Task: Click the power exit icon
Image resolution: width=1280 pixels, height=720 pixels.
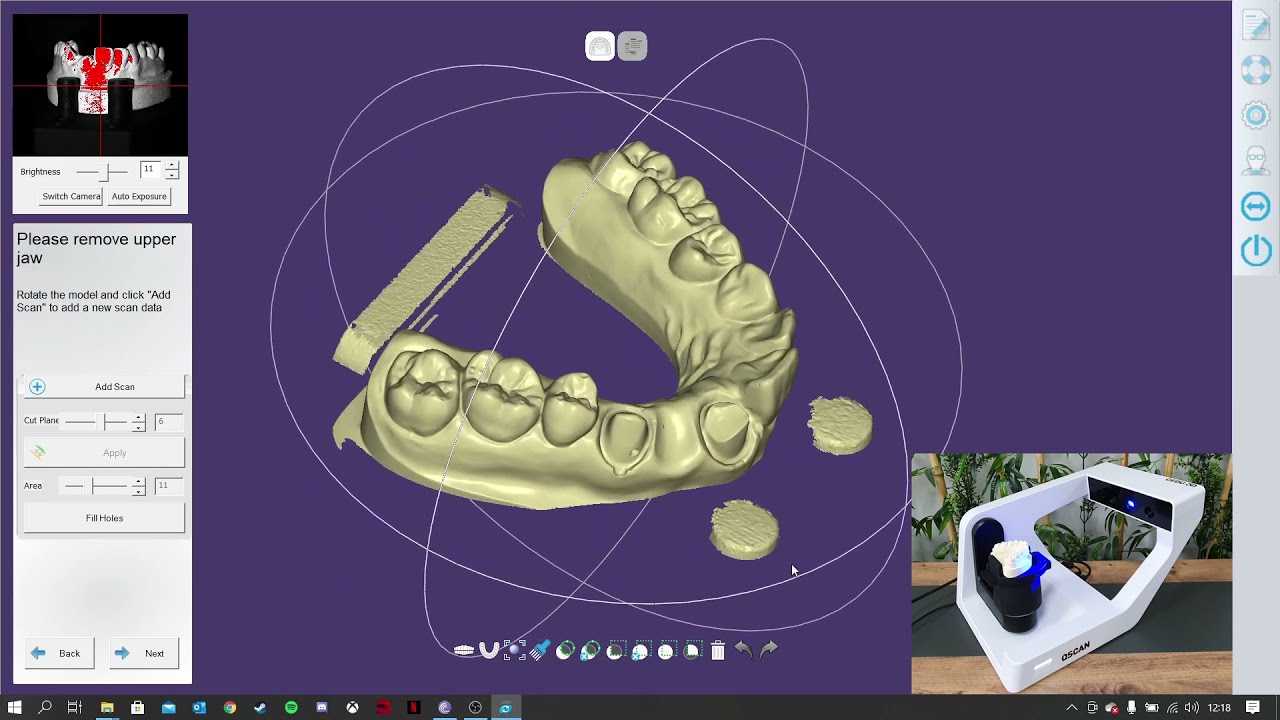Action: coord(1256,251)
